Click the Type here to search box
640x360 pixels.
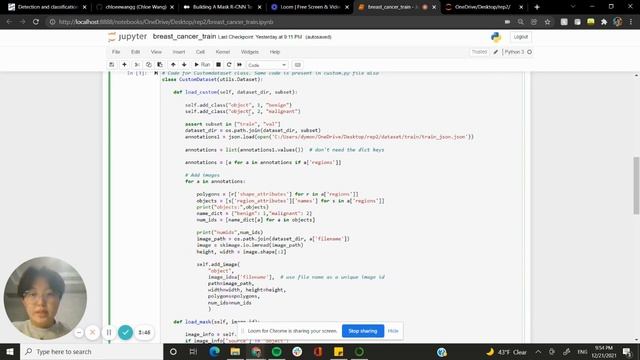91,351
